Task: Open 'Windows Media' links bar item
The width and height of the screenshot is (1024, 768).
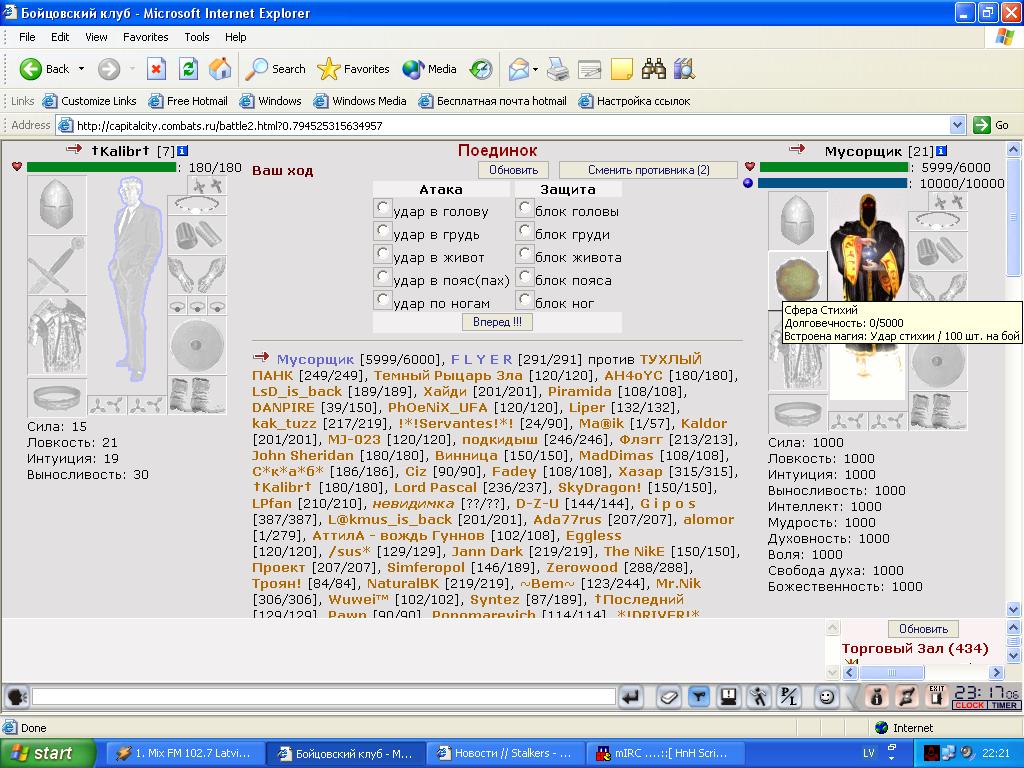Action: [x=360, y=101]
